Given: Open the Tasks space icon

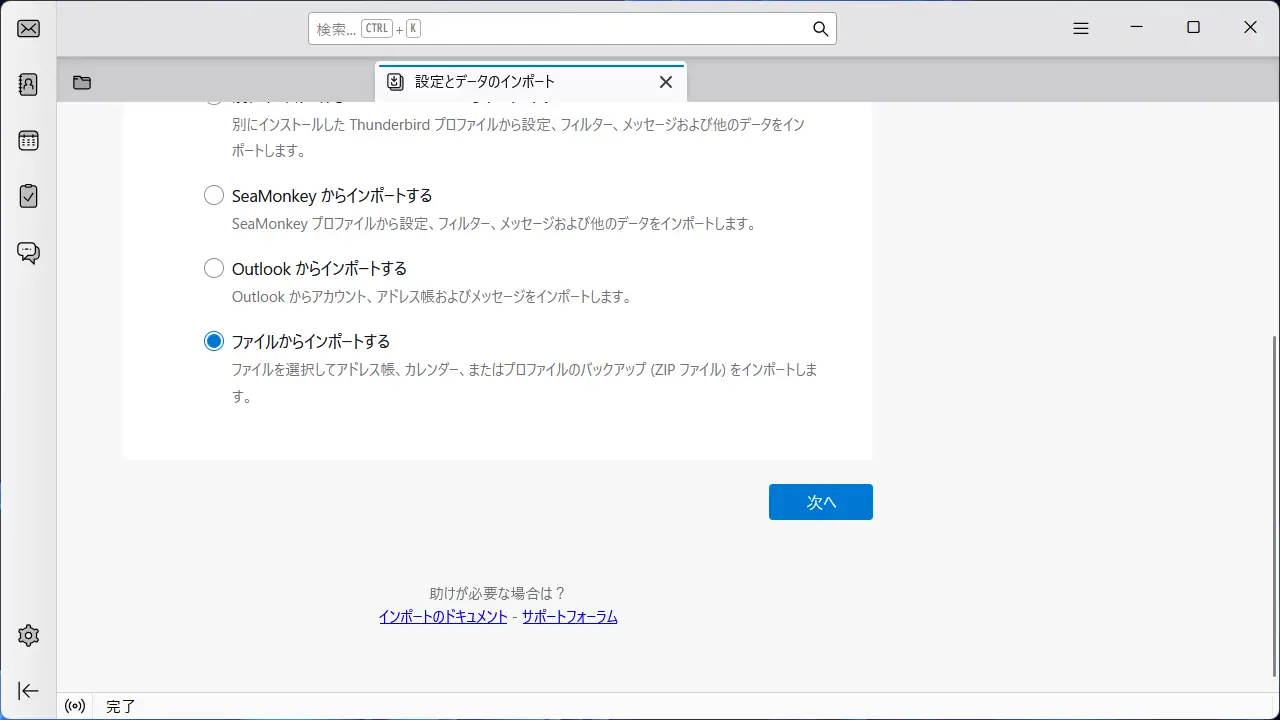Looking at the screenshot, I should [x=29, y=196].
